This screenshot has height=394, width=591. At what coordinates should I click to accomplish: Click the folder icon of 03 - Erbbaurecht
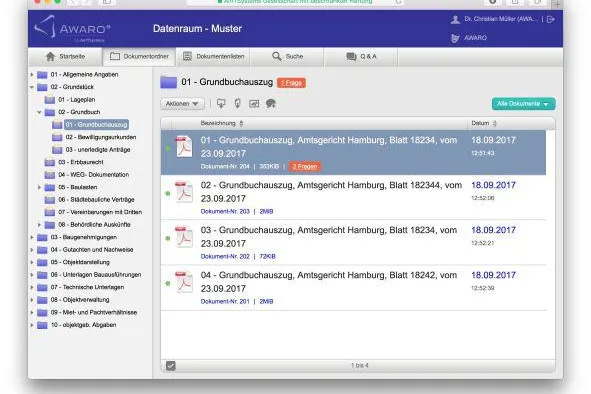coord(50,162)
